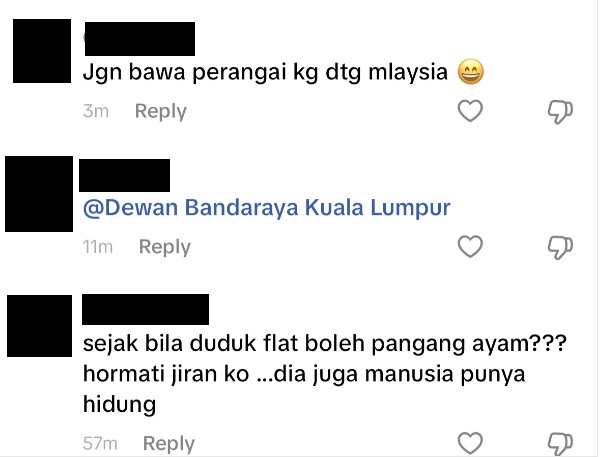This screenshot has height=457, width=600.
Task: Click the grinning emoji in first comment
Action: coord(471,72)
